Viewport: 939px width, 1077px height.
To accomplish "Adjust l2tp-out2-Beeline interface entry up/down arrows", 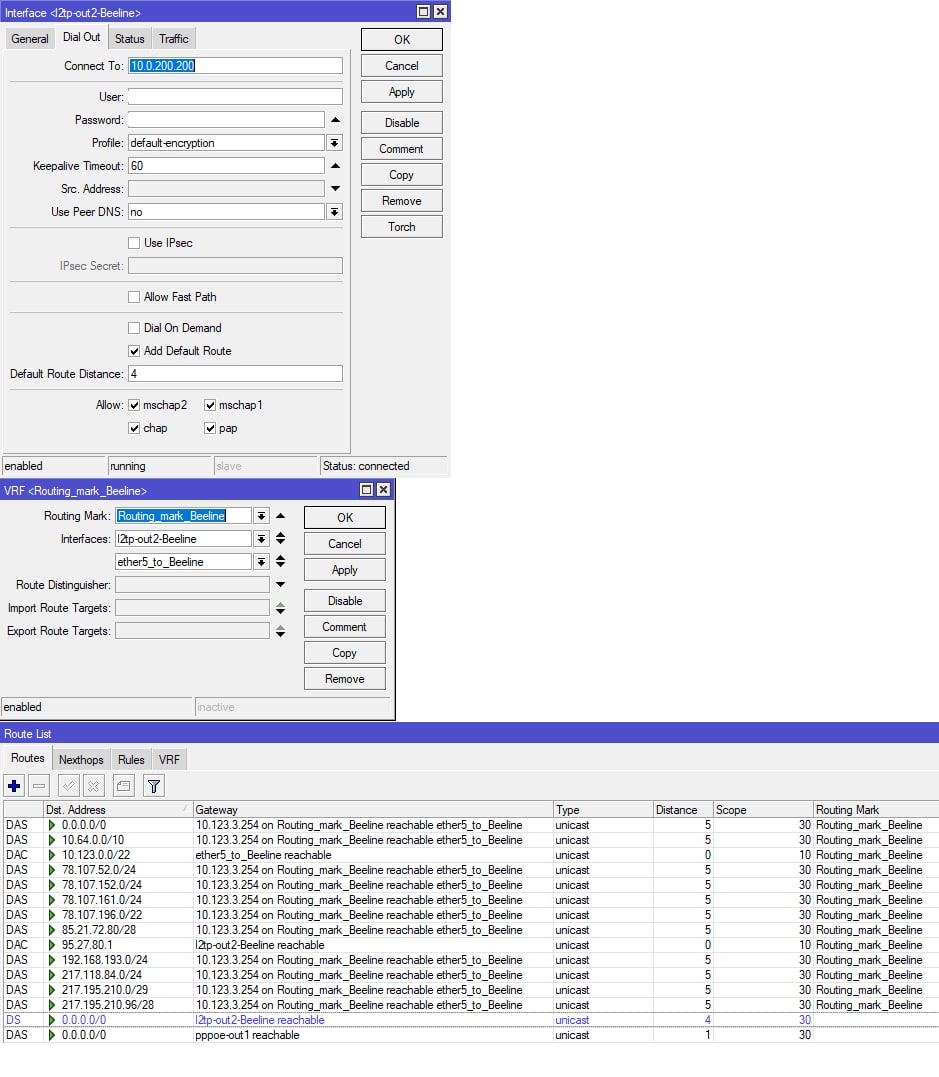I will click(280, 538).
